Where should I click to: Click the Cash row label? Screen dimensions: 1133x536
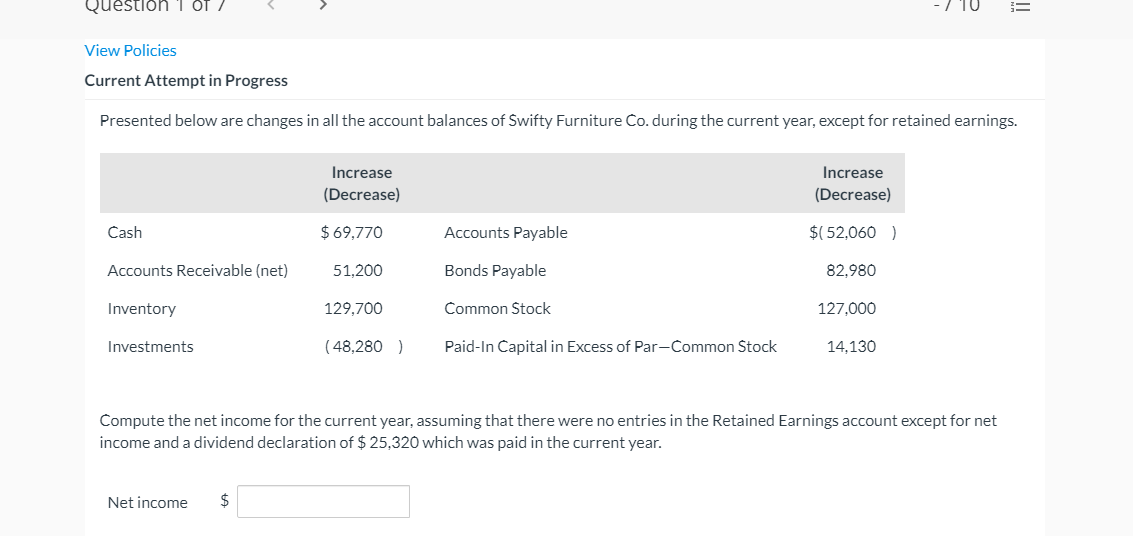[x=124, y=233]
